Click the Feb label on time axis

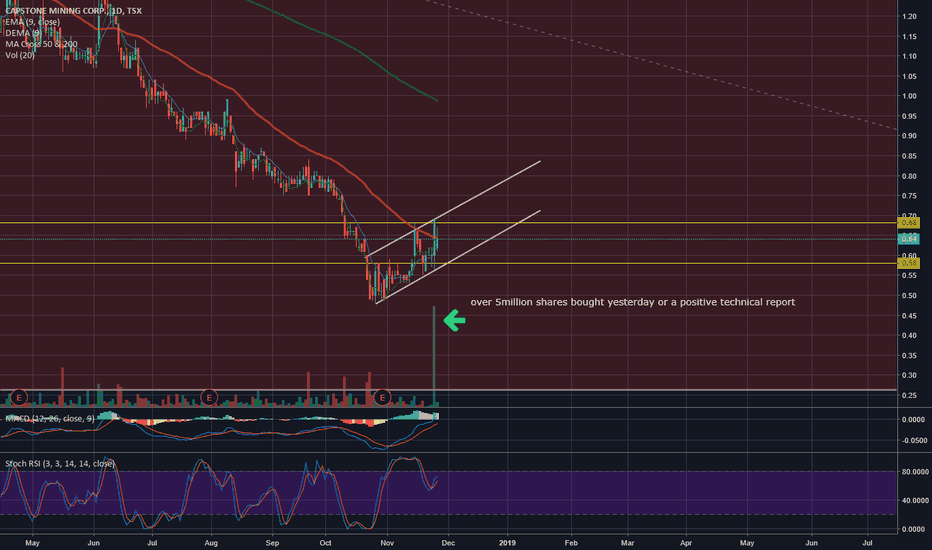point(571,542)
